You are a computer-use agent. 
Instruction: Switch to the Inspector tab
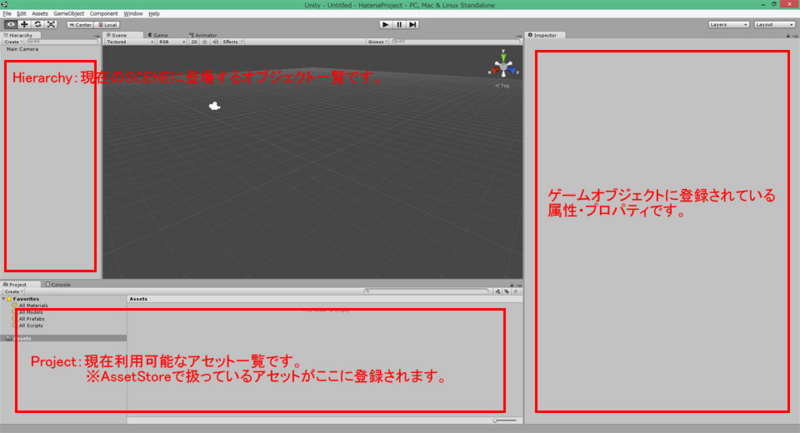543,35
